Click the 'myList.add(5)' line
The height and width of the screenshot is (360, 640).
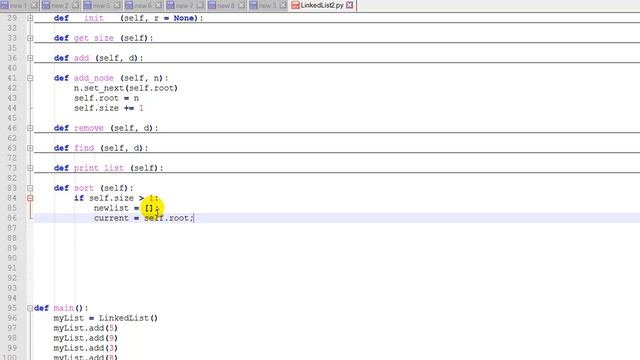tap(86, 328)
